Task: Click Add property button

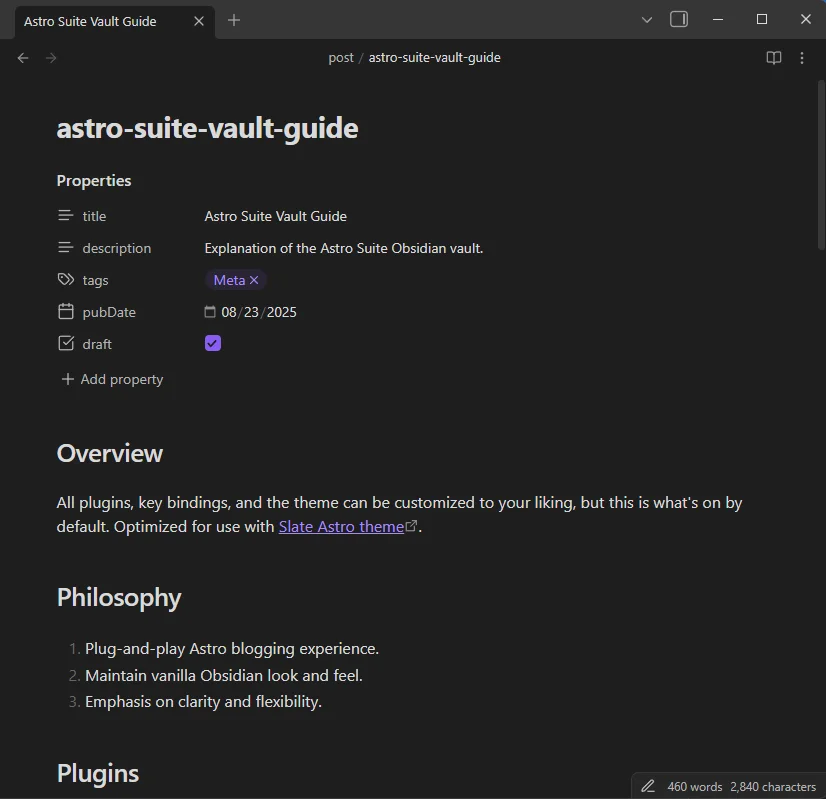Action: click(x=112, y=379)
